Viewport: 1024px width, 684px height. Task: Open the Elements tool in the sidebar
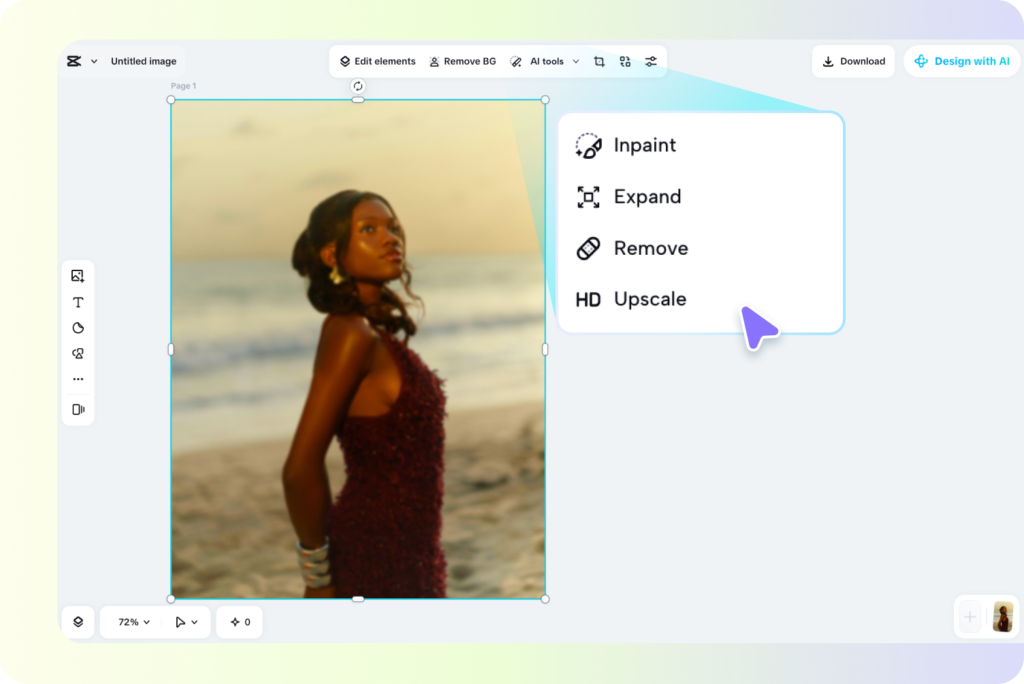(78, 353)
